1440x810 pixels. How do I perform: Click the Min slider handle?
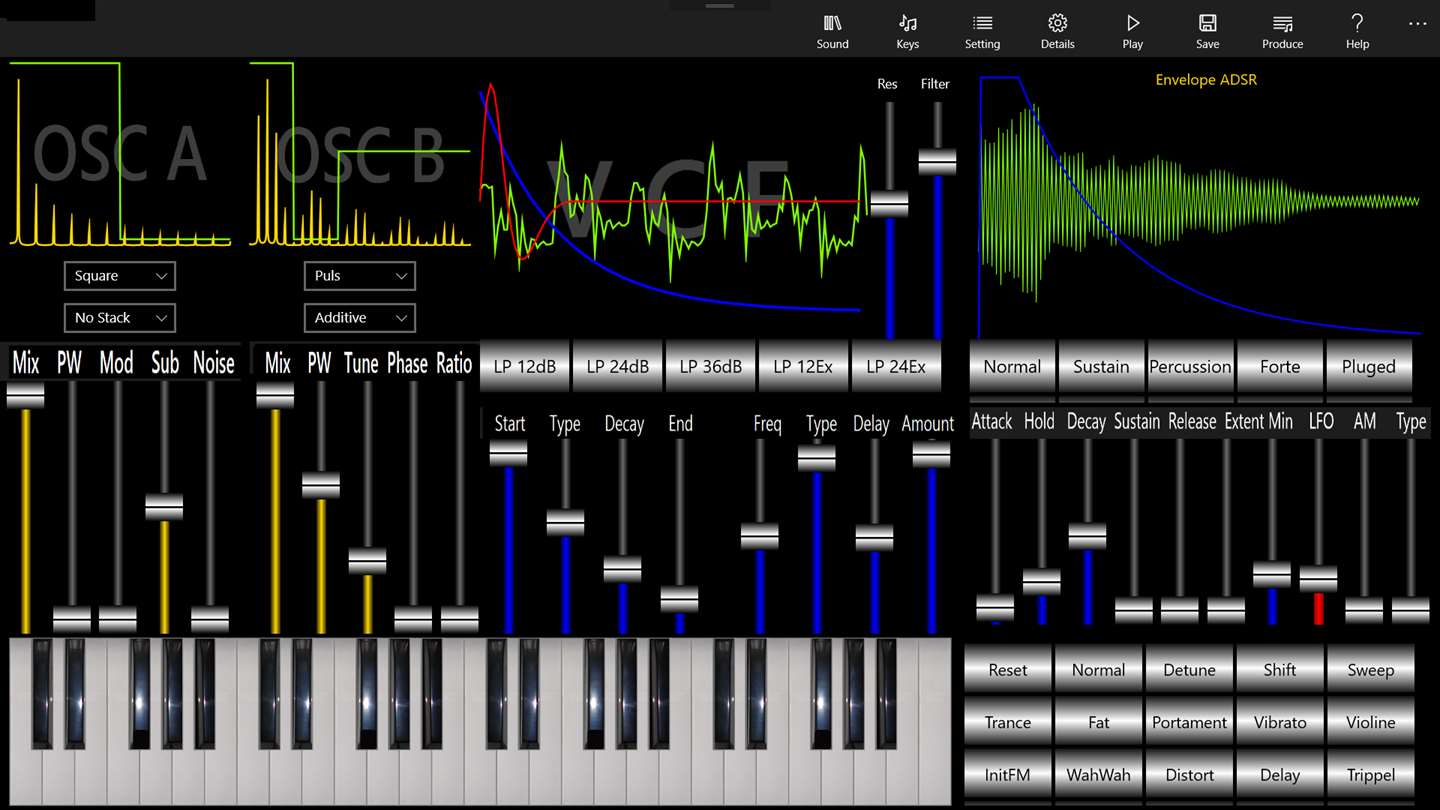click(1272, 574)
